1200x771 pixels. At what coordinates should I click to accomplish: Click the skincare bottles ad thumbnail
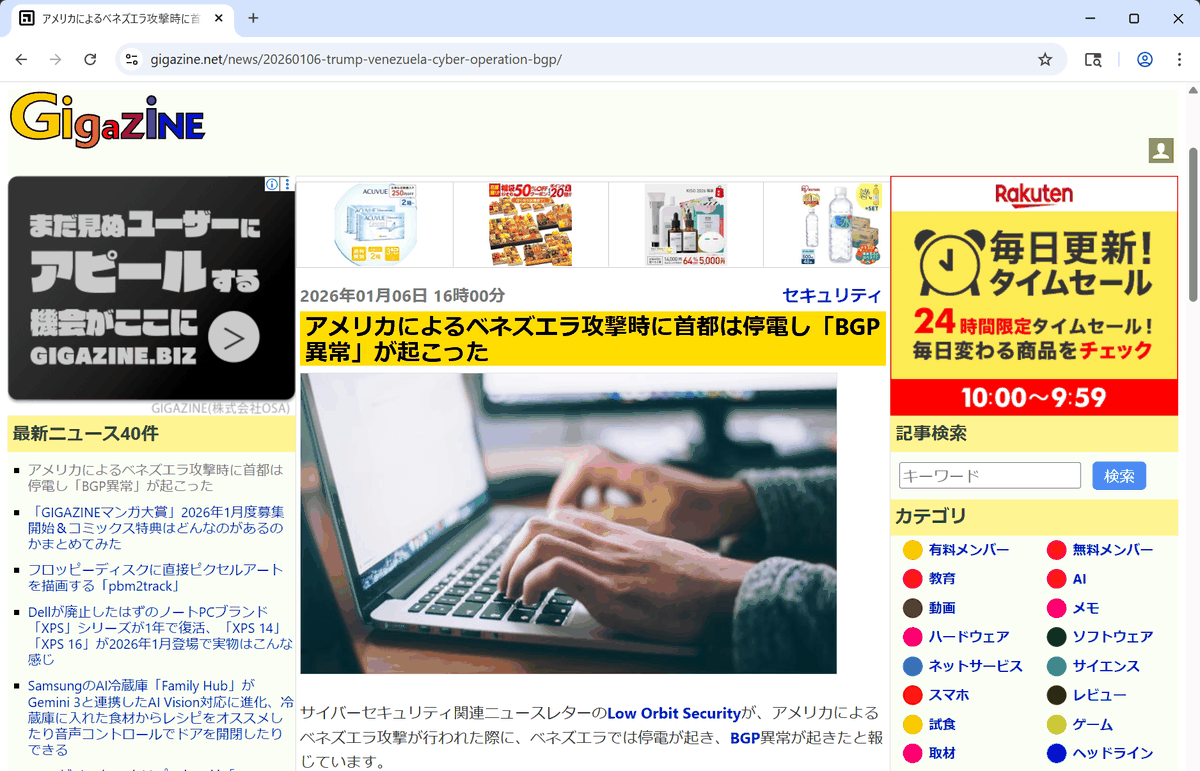point(686,224)
